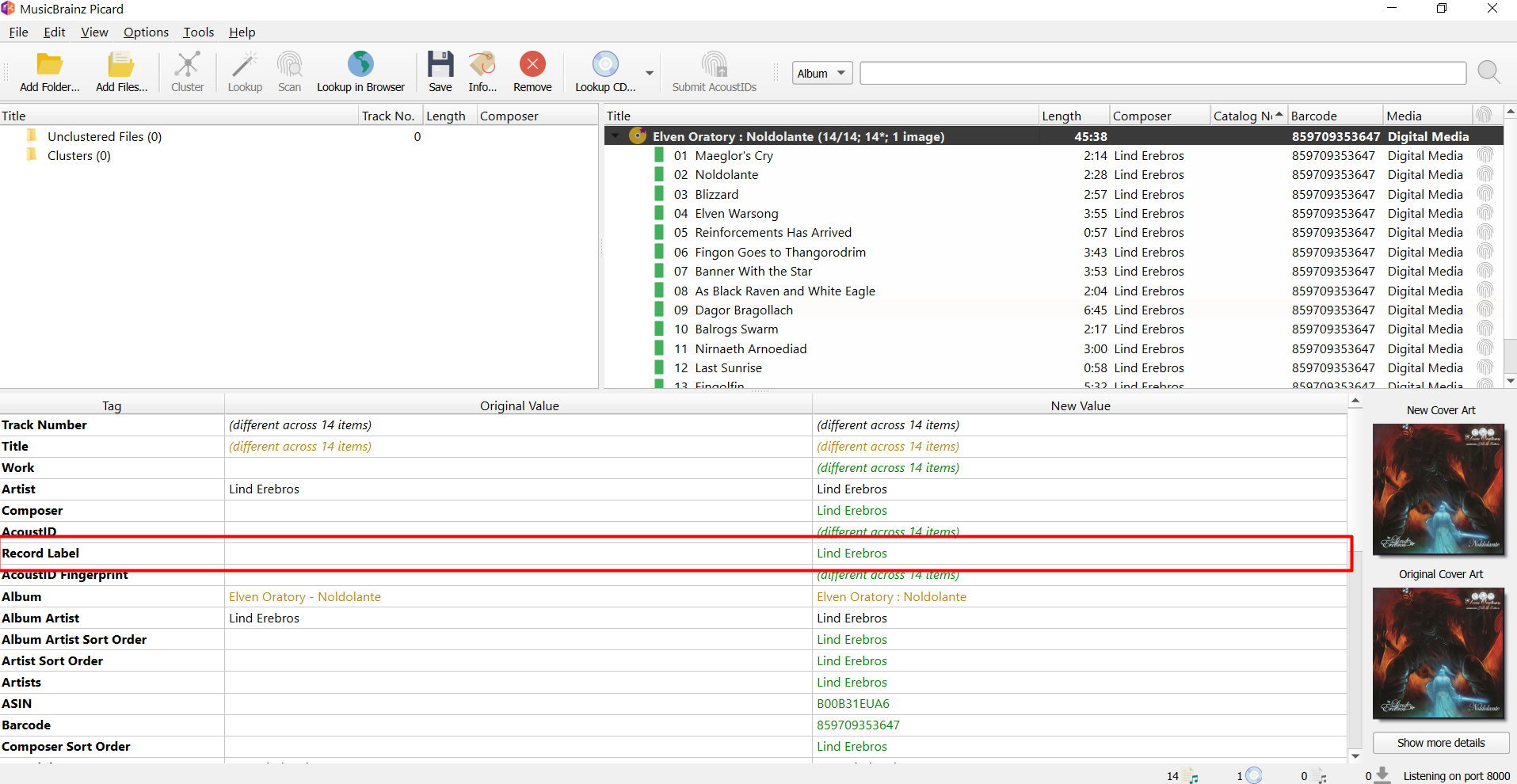Click fingerprint icon on Blizzard row

click(1485, 194)
